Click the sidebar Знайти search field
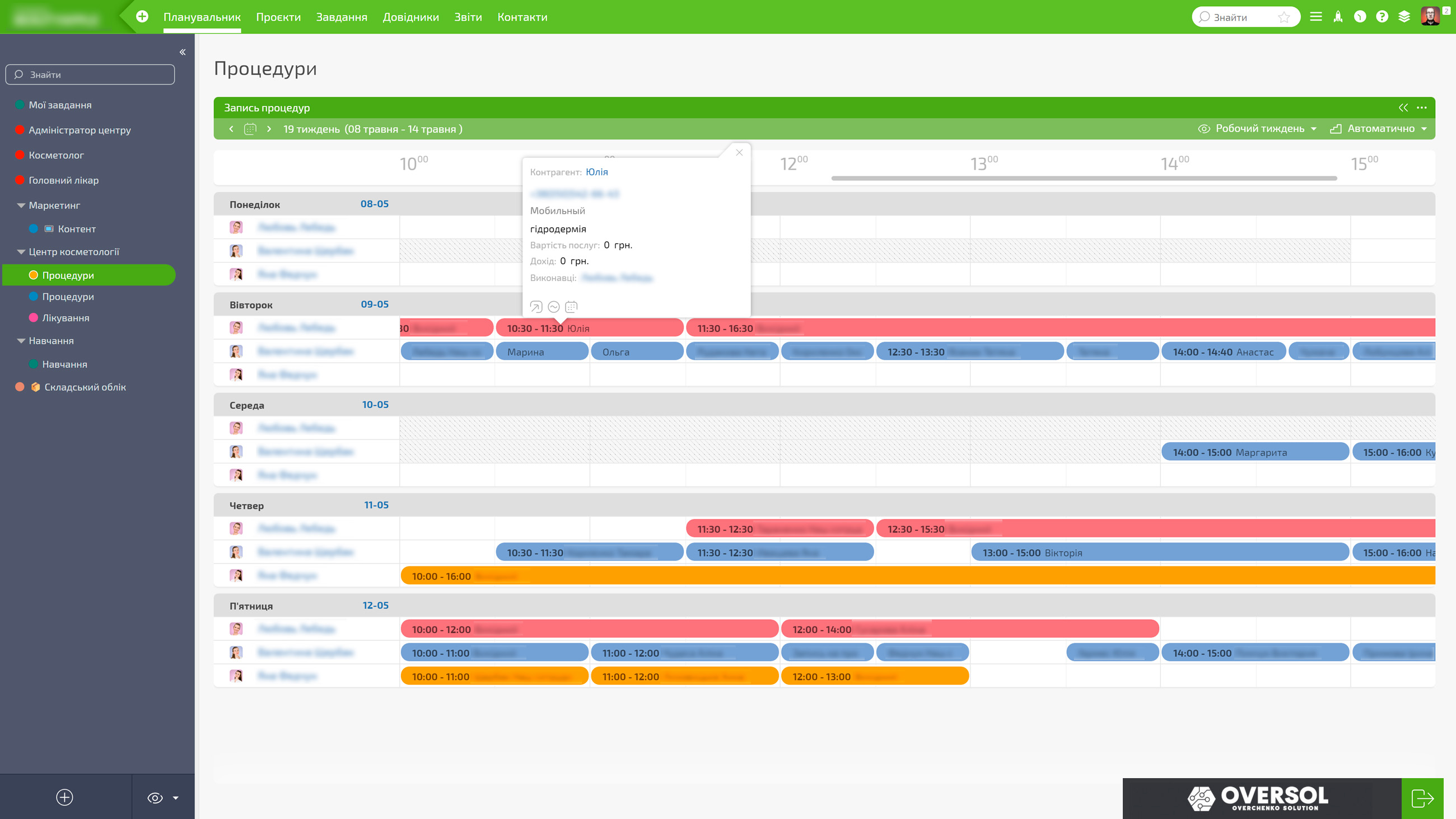 coord(90,74)
